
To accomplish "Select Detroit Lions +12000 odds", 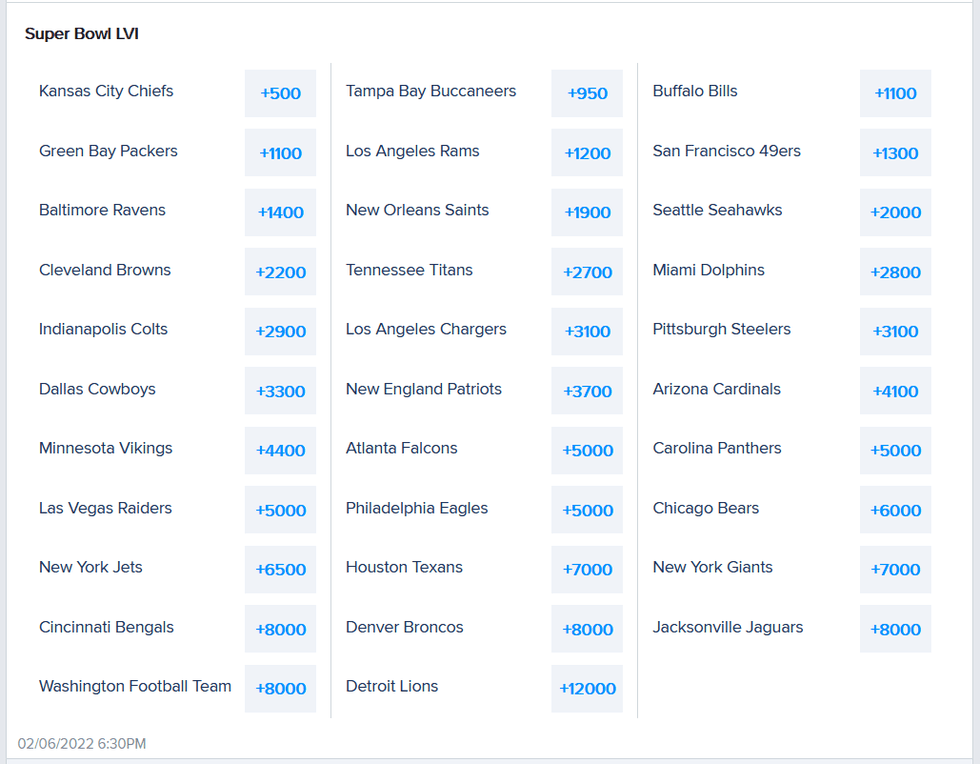I will coord(587,688).
